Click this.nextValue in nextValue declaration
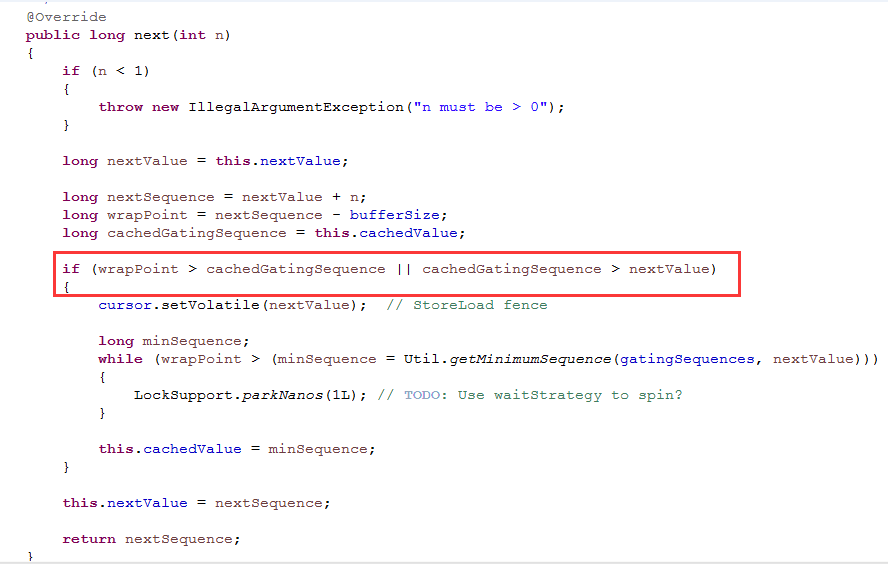This screenshot has width=888, height=564. coord(278,161)
